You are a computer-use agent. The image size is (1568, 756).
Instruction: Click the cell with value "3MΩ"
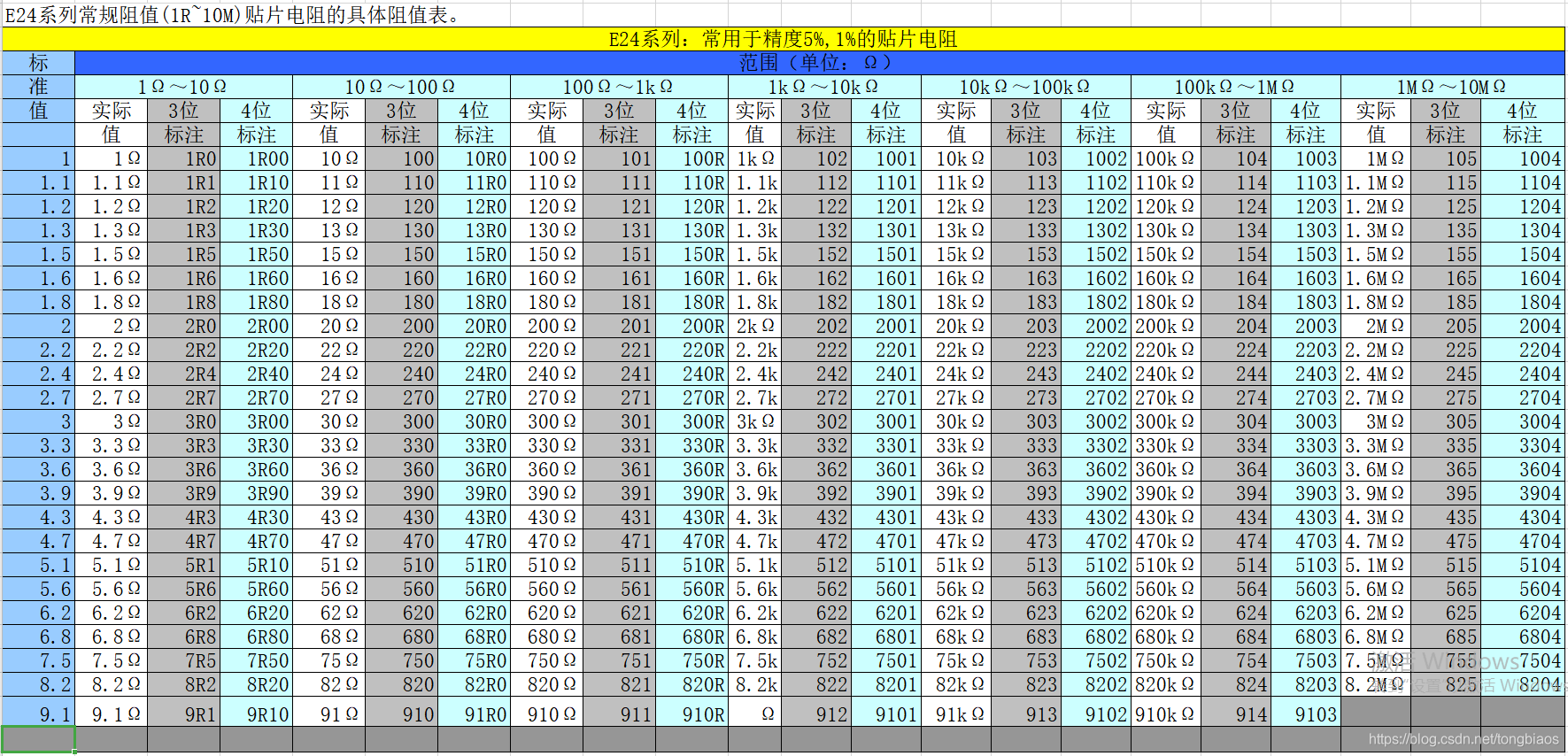[x=1376, y=421]
